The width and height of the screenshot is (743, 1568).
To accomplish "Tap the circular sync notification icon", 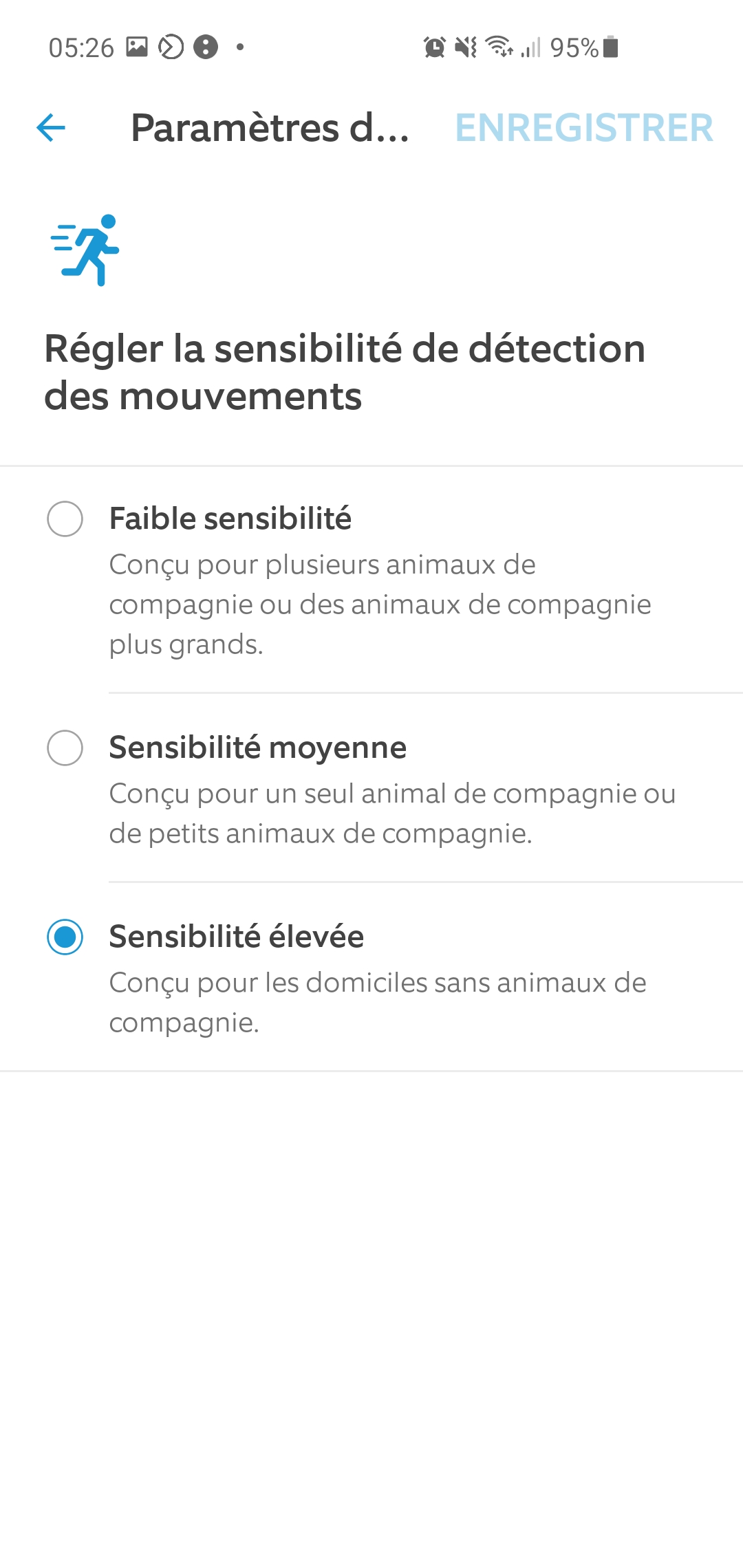I will [x=171, y=47].
